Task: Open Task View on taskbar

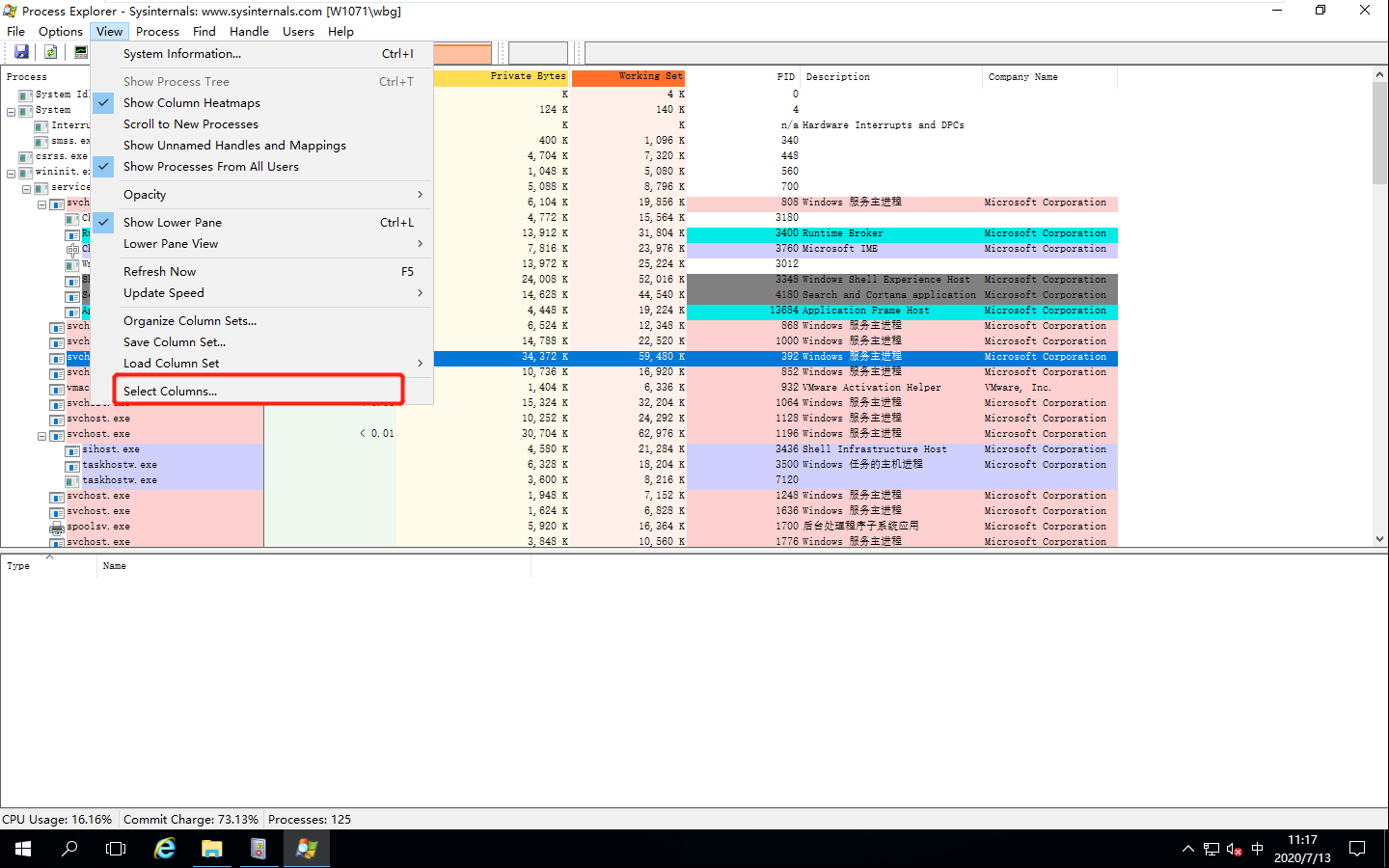Action: (116, 849)
